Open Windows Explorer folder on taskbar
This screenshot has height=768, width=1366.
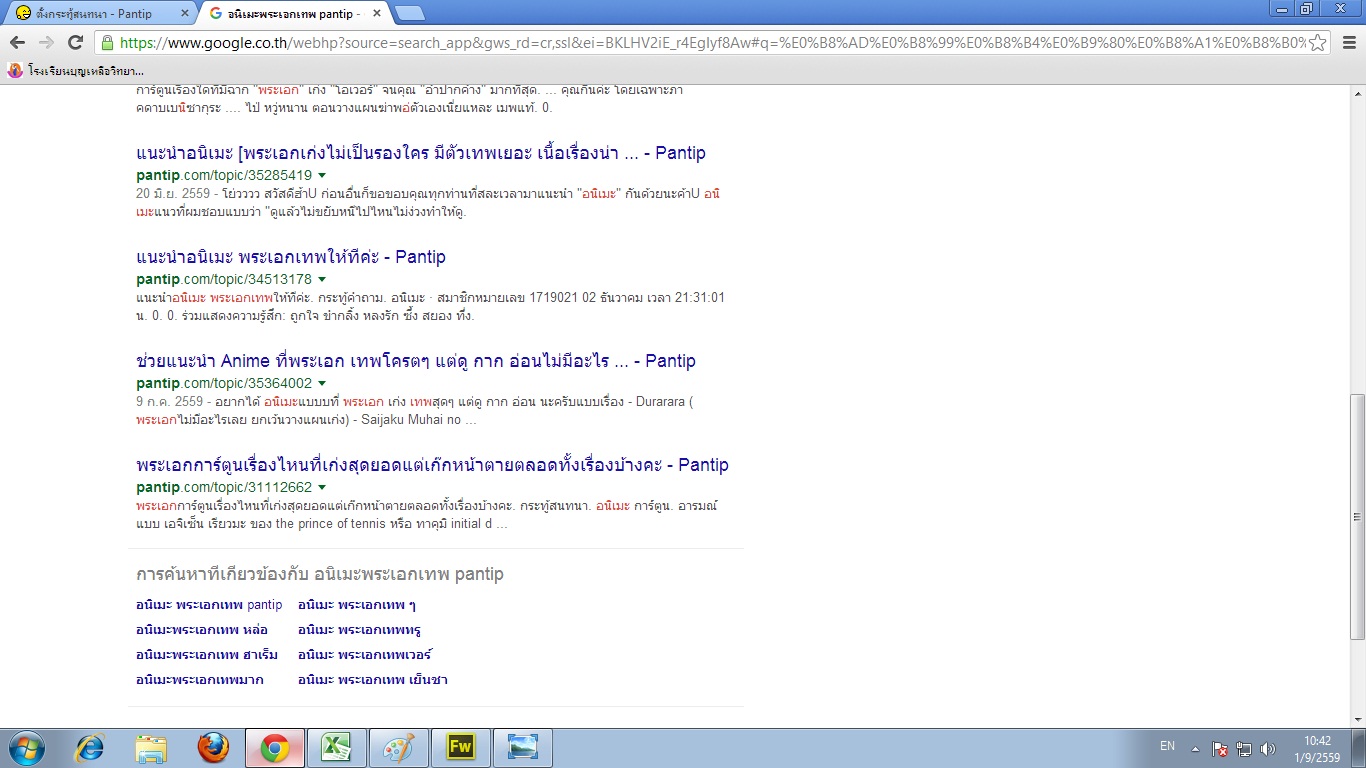pyautogui.click(x=152, y=748)
